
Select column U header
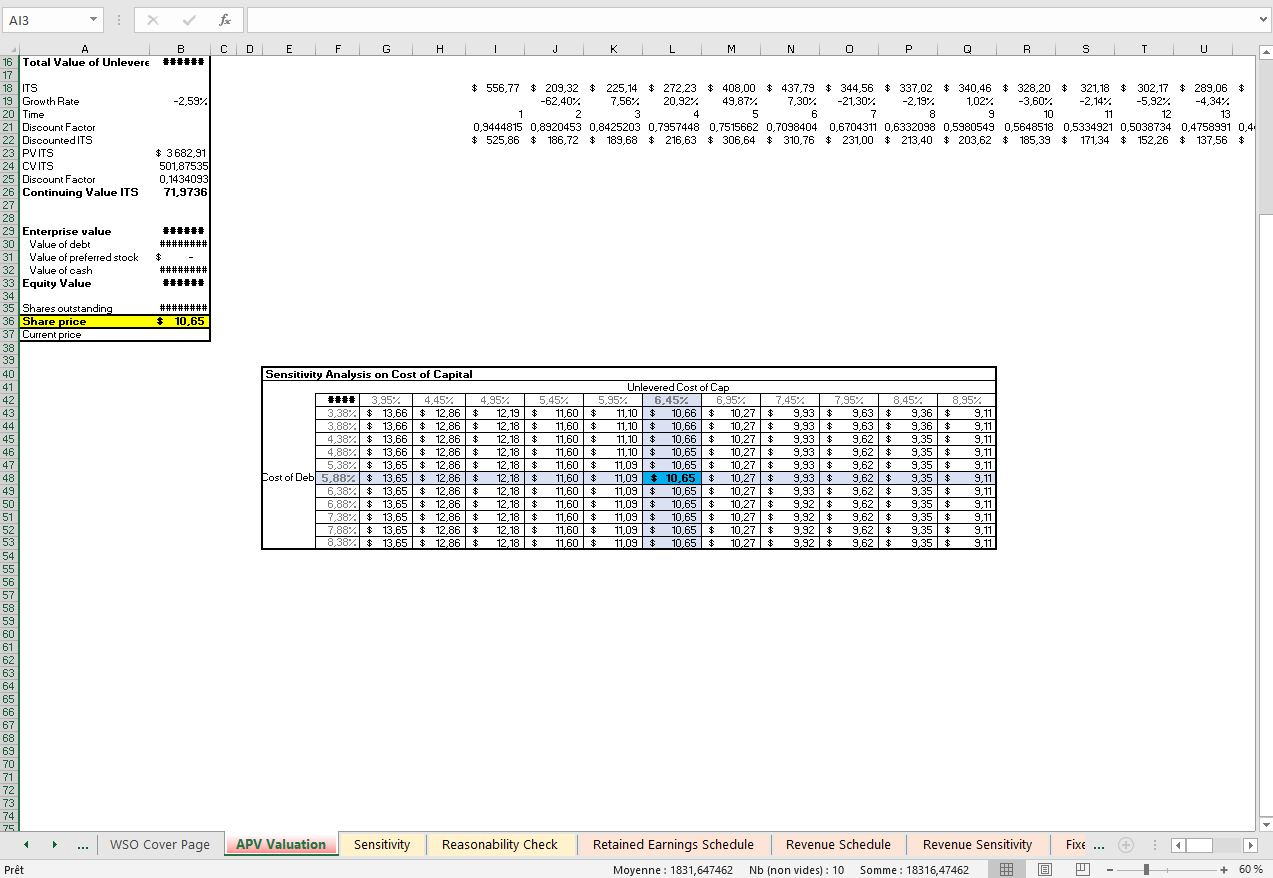(x=1203, y=49)
